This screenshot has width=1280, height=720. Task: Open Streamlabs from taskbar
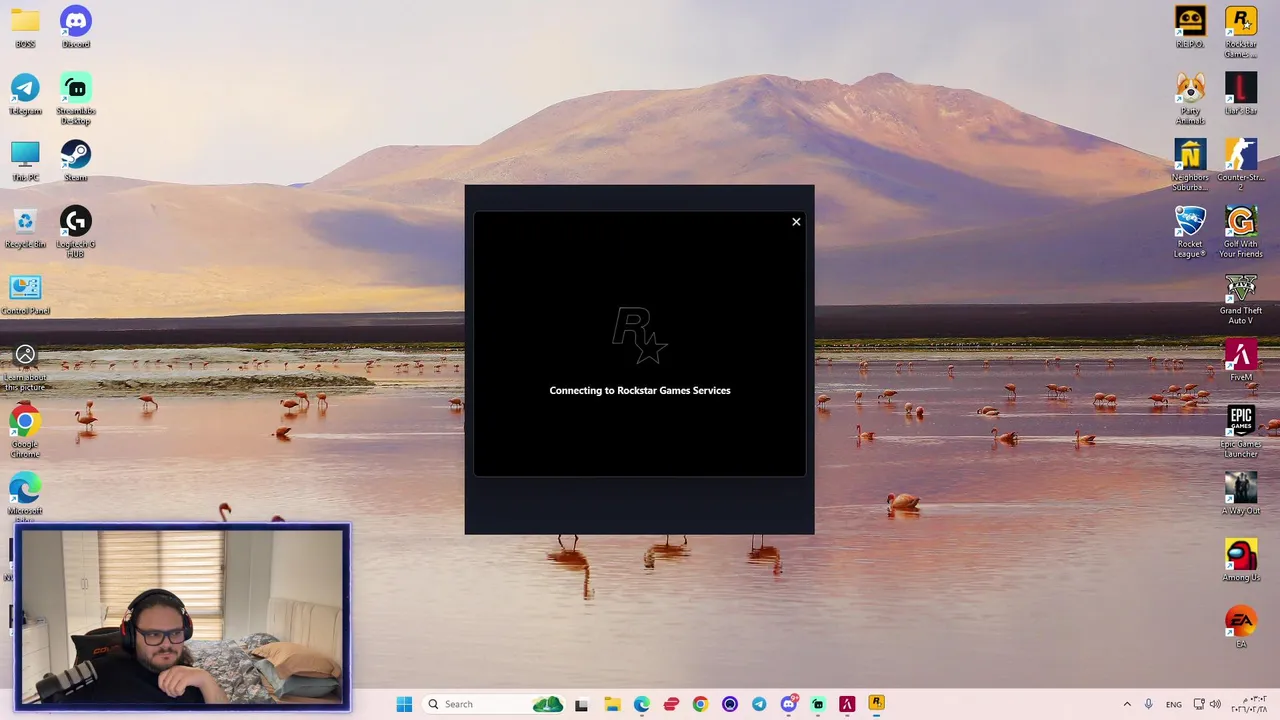[818, 704]
